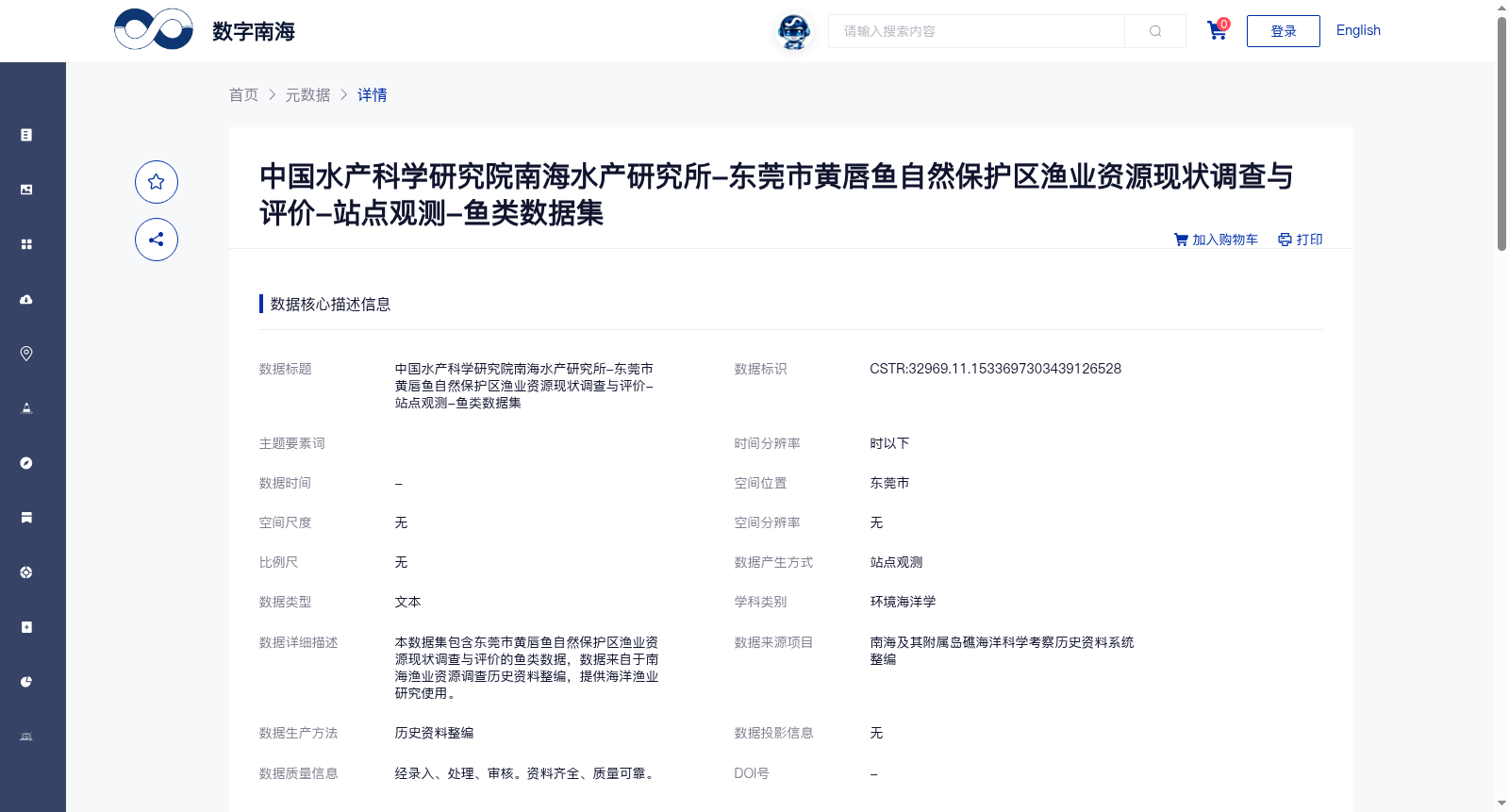Click the 详情 breadcrumb
The height and width of the screenshot is (812, 1509).
[372, 95]
